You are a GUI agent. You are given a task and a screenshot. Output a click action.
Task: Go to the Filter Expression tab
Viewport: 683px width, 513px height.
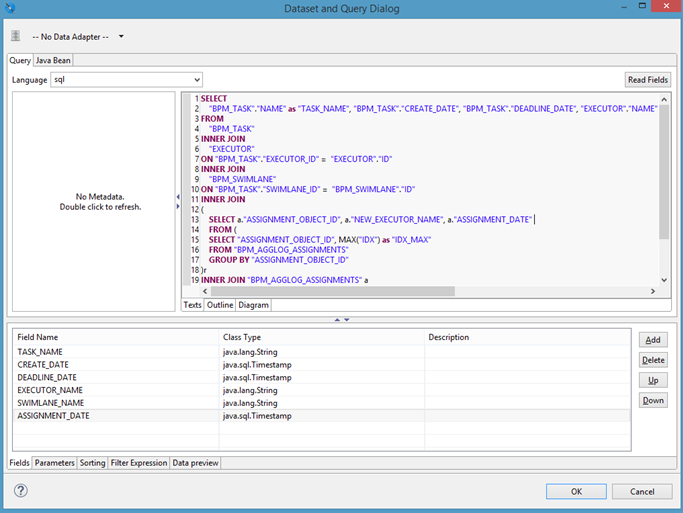tap(139, 463)
